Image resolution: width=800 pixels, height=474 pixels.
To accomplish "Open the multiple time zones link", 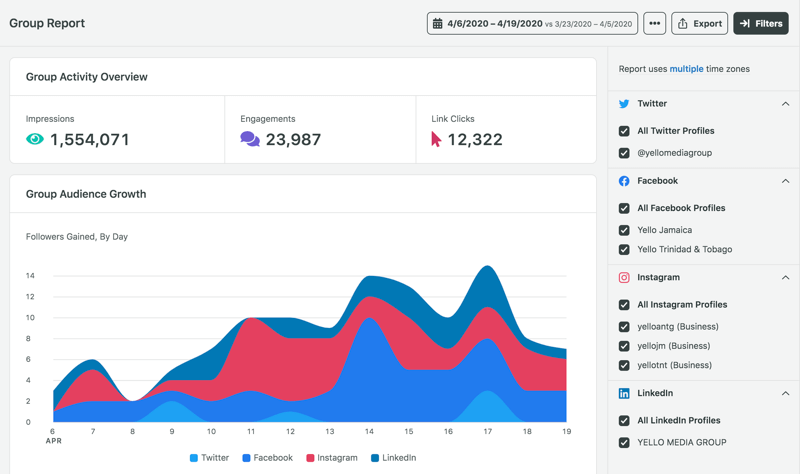I will (x=686, y=69).
